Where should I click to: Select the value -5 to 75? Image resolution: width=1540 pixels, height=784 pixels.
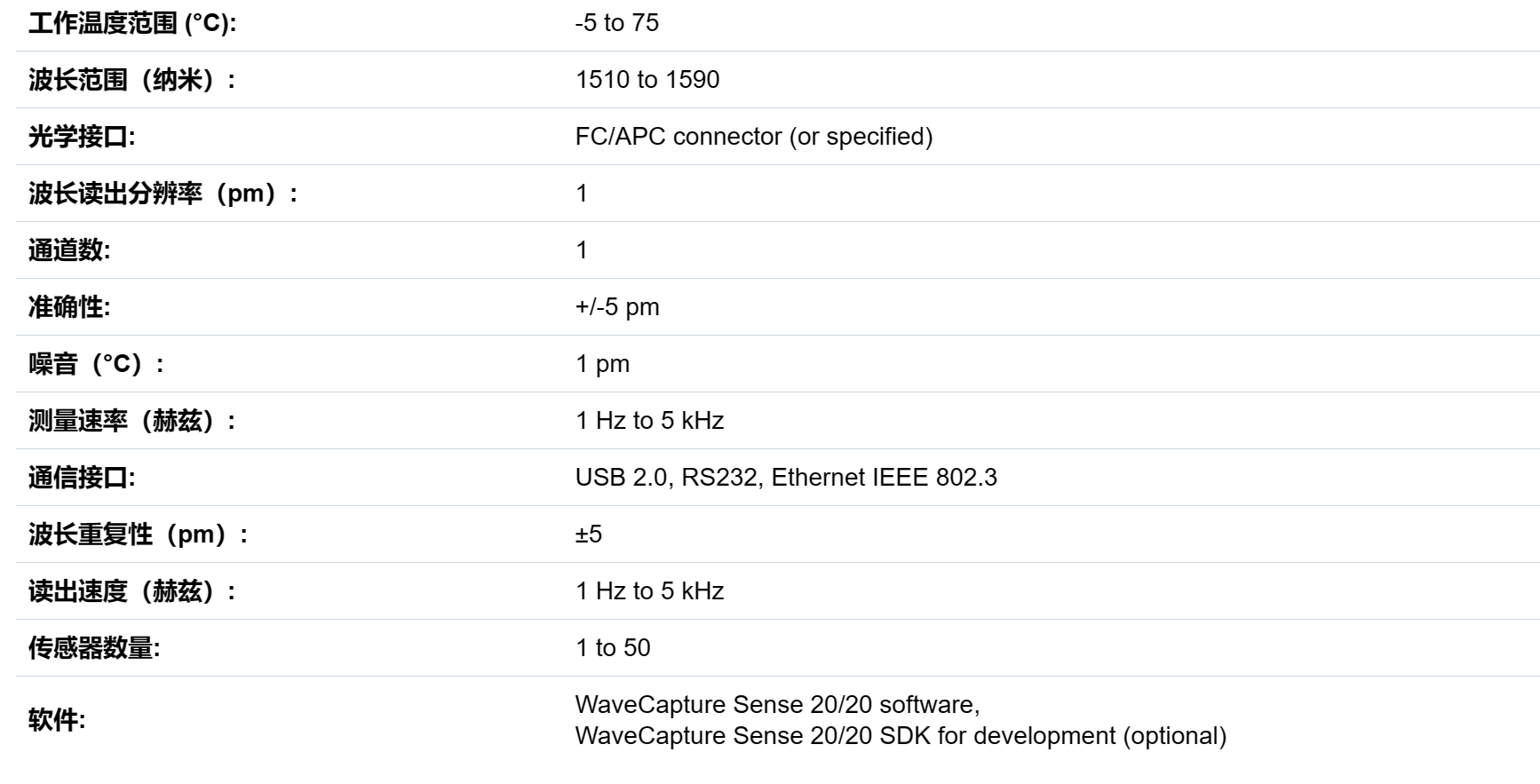(617, 23)
